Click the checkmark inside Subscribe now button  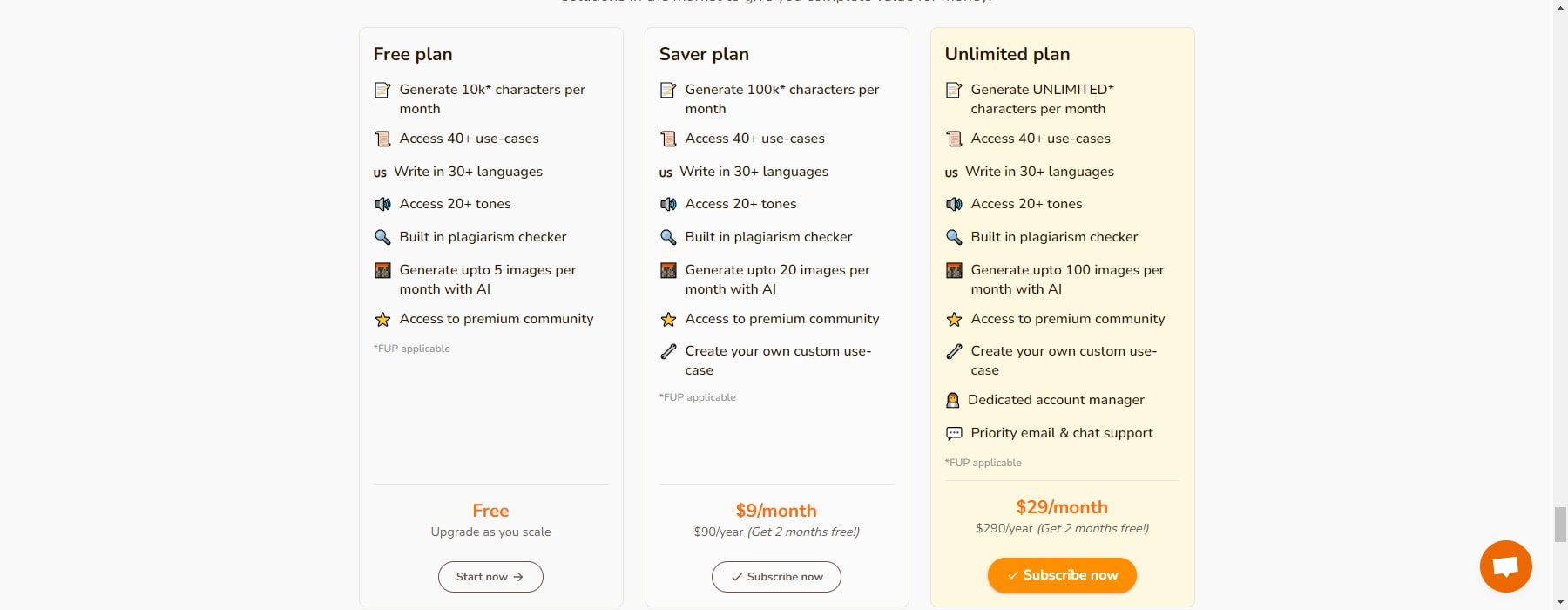[1013, 575]
